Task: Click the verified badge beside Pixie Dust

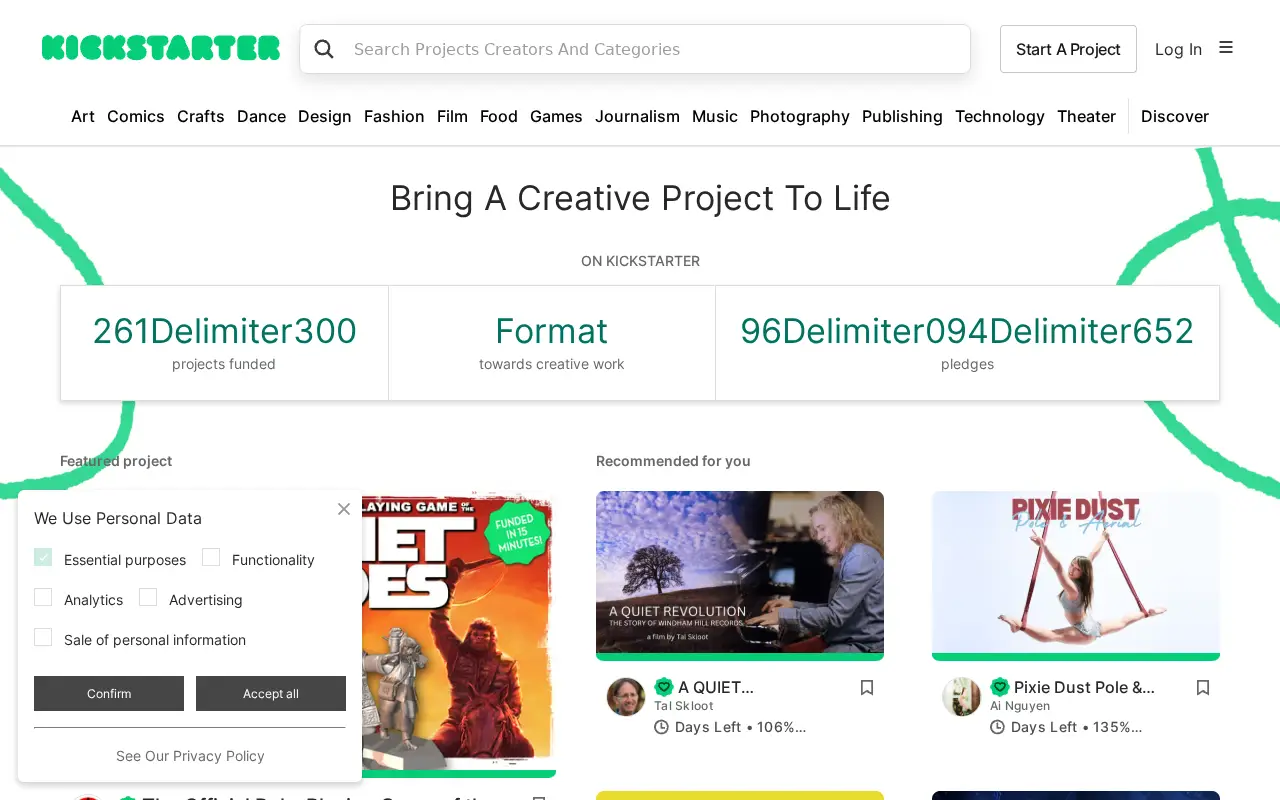Action: pos(1000,687)
